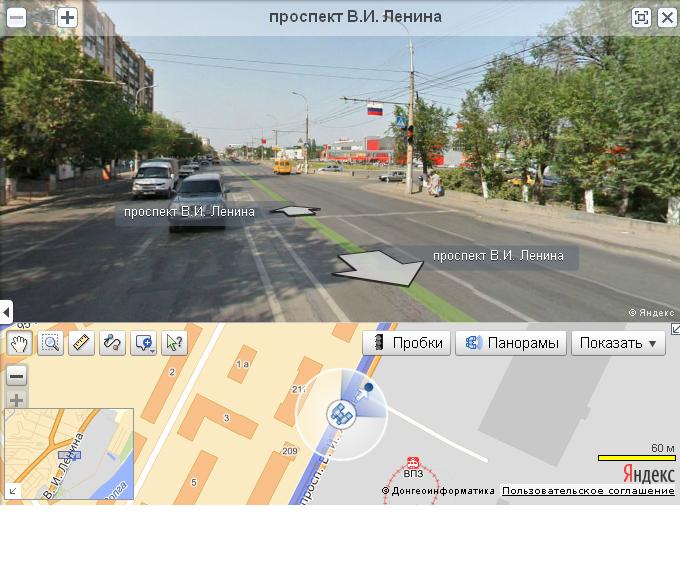This screenshot has height=583, width=680.
Task: Open Пользовательское соглашение link
Action: [588, 491]
